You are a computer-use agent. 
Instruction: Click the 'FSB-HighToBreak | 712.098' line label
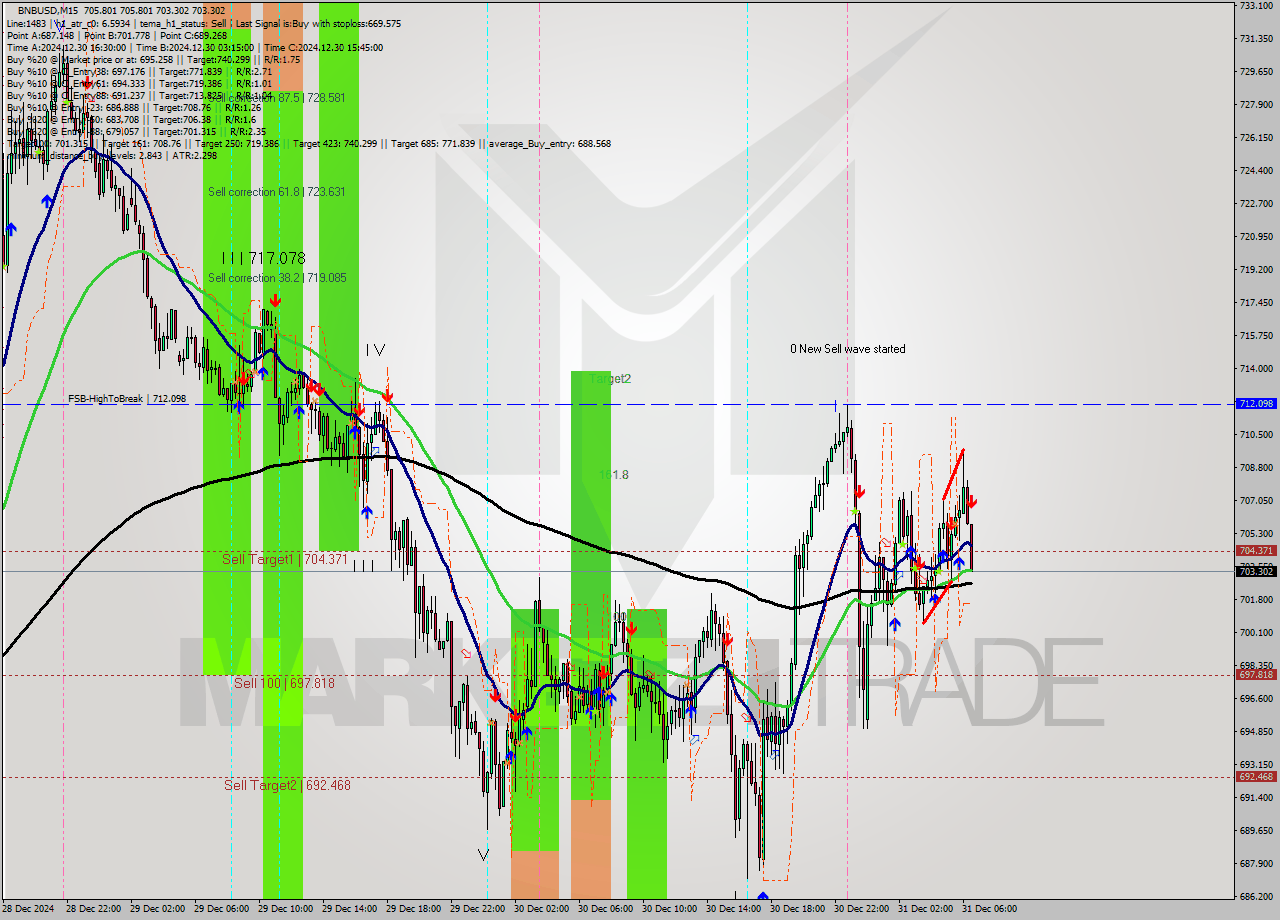127,399
